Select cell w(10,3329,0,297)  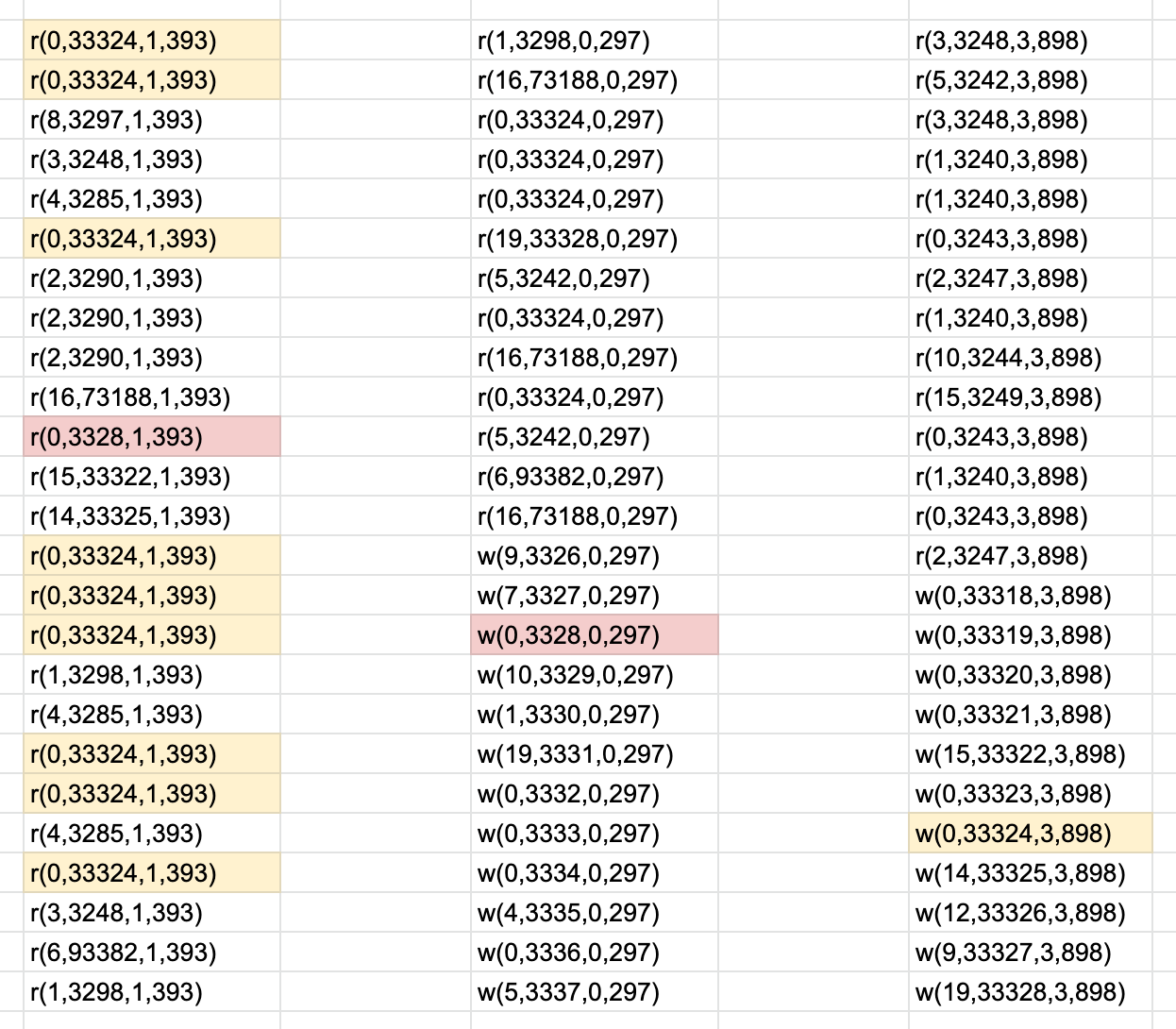(x=595, y=675)
